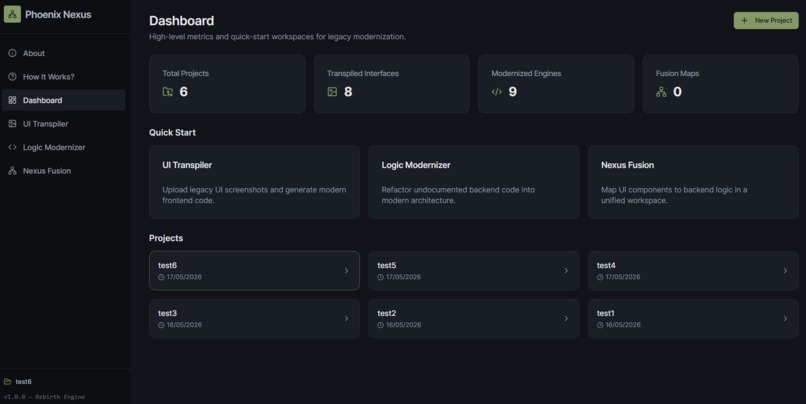Click the clock icon on test6 card
The height and width of the screenshot is (404, 806).
[x=161, y=277]
